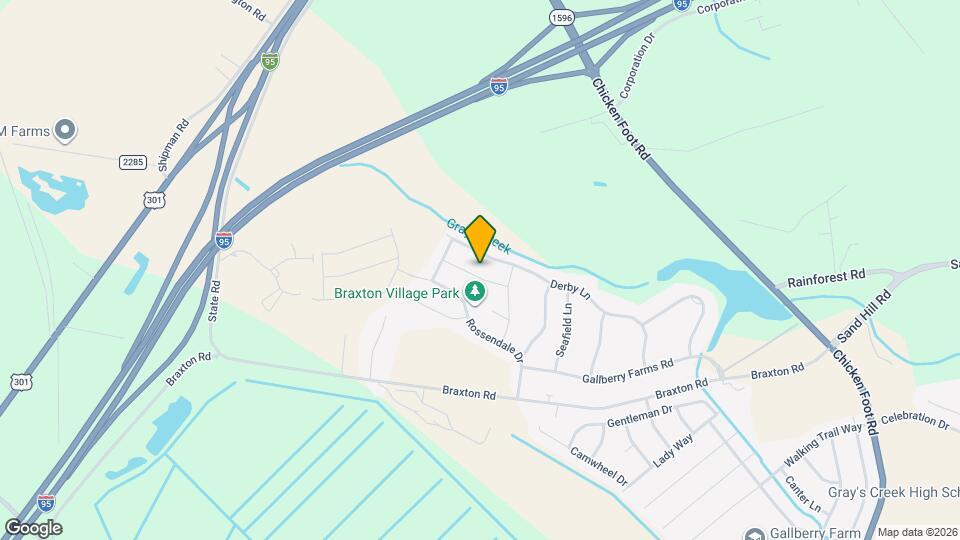The height and width of the screenshot is (540, 960).
Task: Click the Gallberry Farm place icon
Action: pos(755,534)
